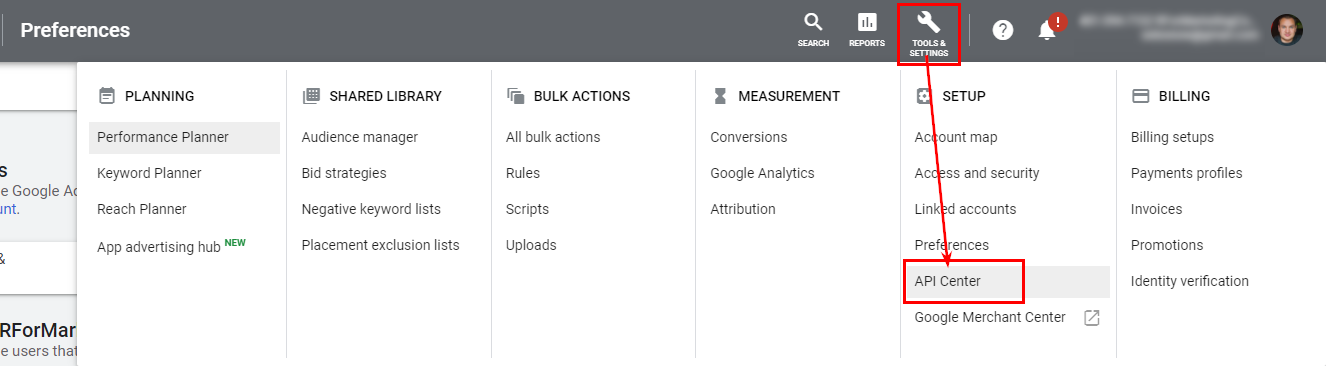Open Google Analytics measurement link
Viewport: 1326px width, 366px height.
[762, 173]
